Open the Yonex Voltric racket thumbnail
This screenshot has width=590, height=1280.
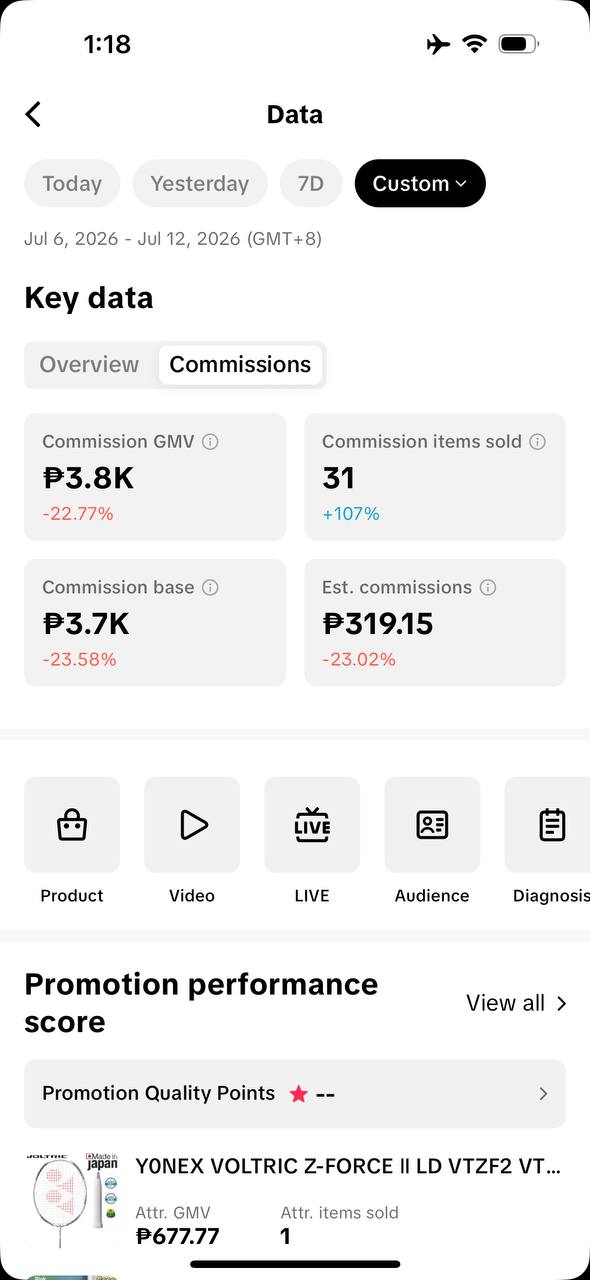coord(72,1200)
